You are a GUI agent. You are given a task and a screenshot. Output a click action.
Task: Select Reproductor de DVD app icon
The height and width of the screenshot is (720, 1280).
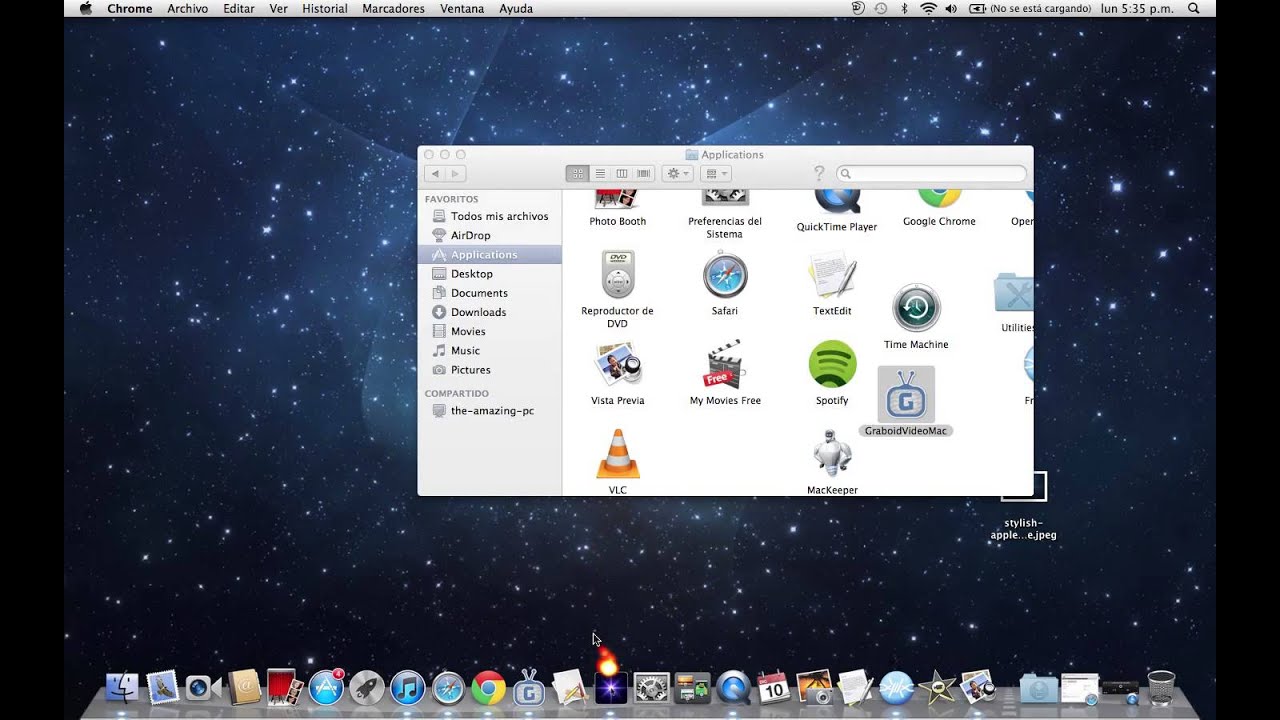(617, 275)
